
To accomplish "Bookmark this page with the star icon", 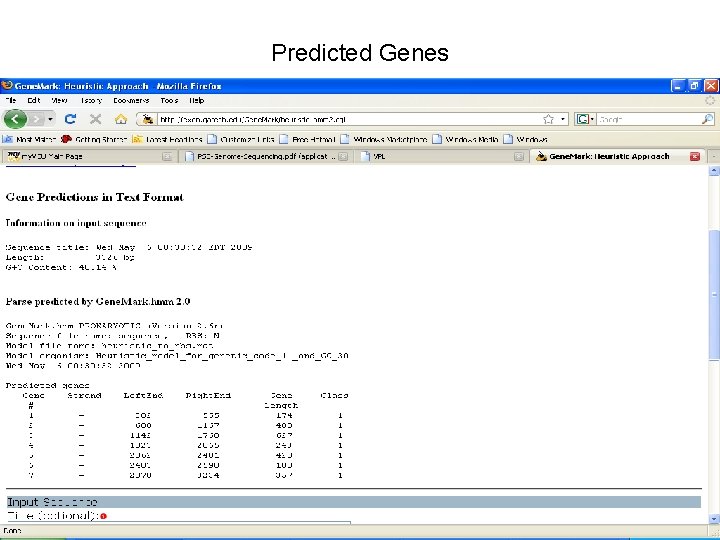I will coord(548,119).
